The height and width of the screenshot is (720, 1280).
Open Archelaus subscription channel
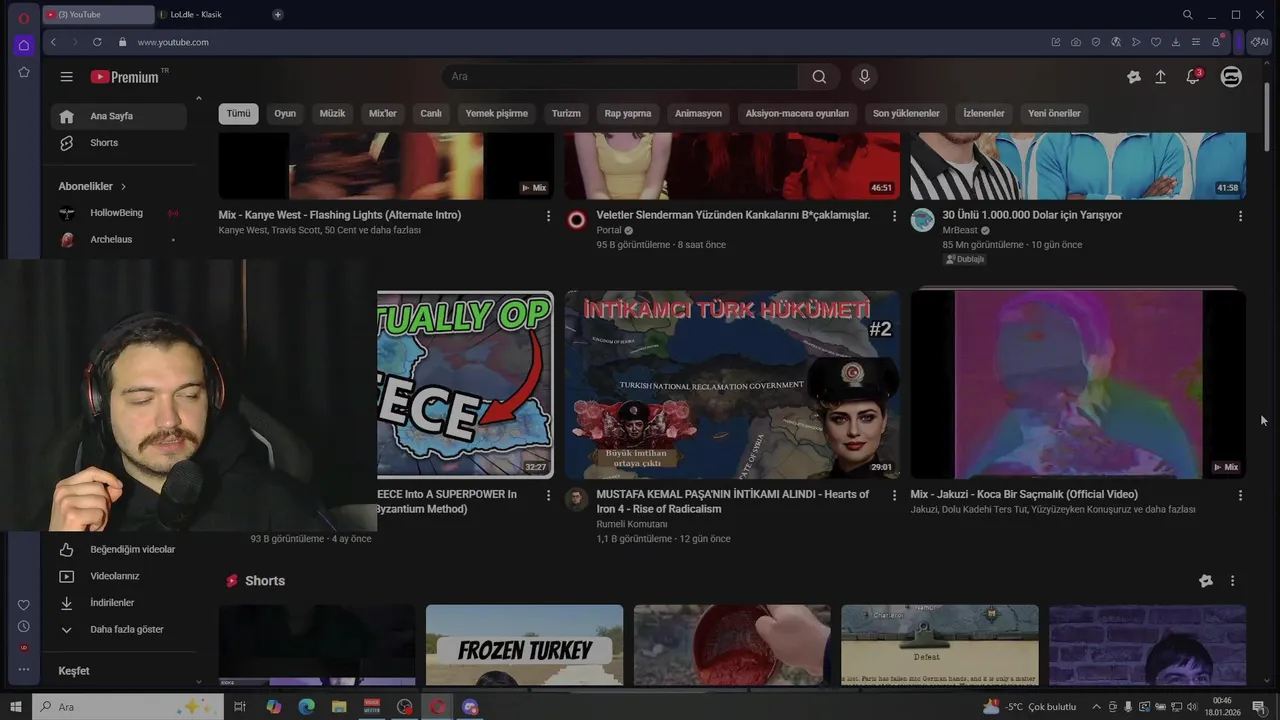point(119,240)
